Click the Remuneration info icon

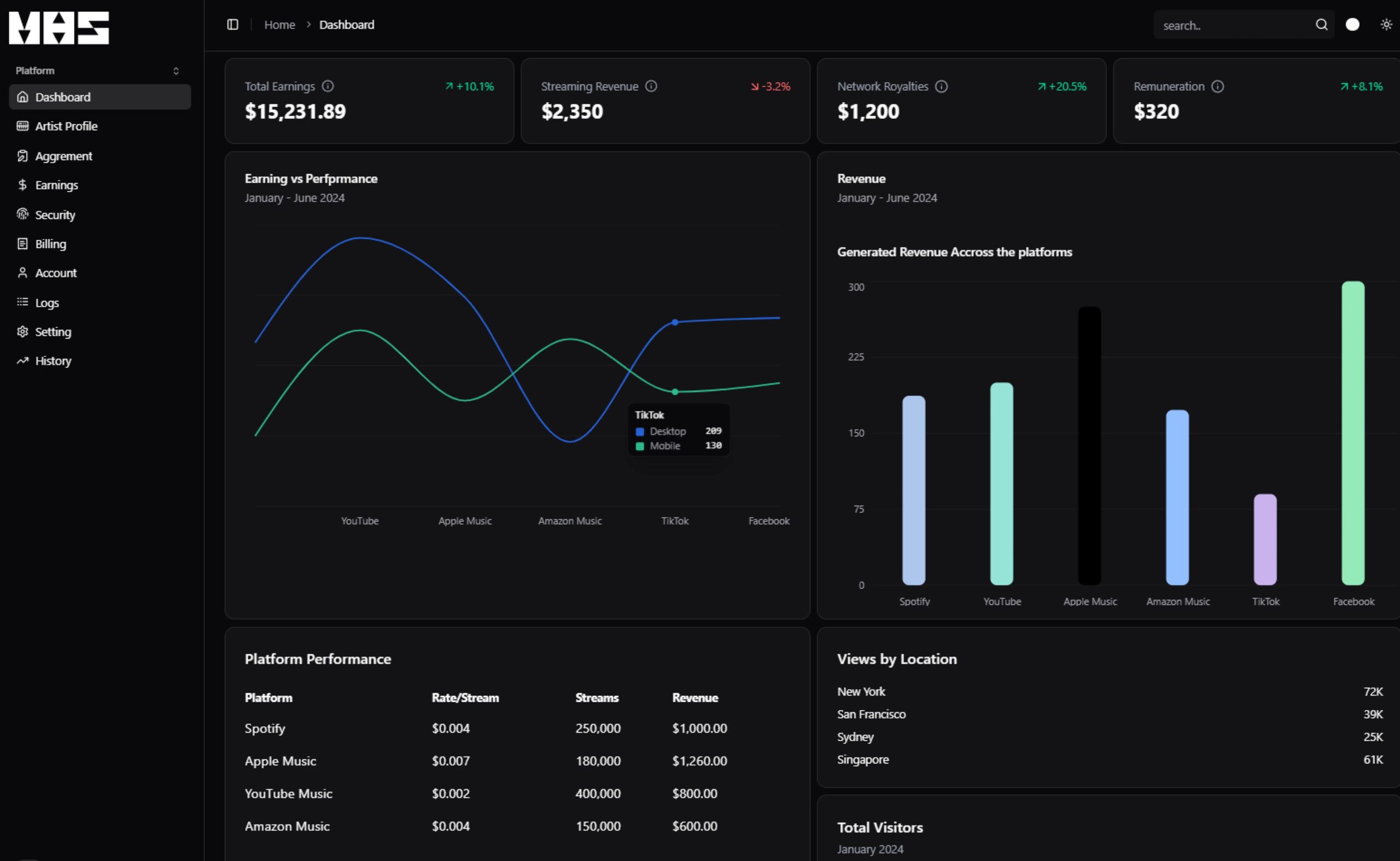pyautogui.click(x=1217, y=86)
